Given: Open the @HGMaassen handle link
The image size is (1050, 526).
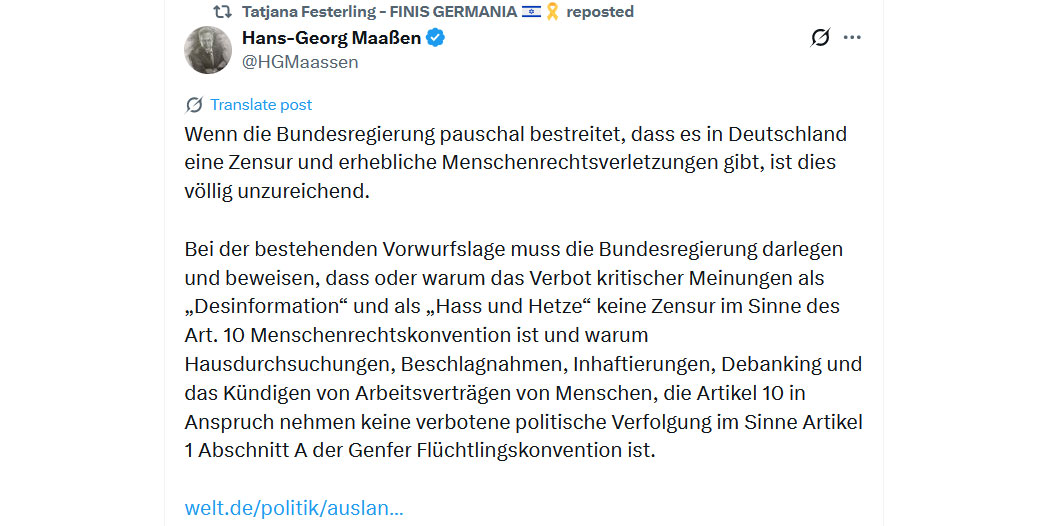Looking at the screenshot, I should tap(300, 62).
